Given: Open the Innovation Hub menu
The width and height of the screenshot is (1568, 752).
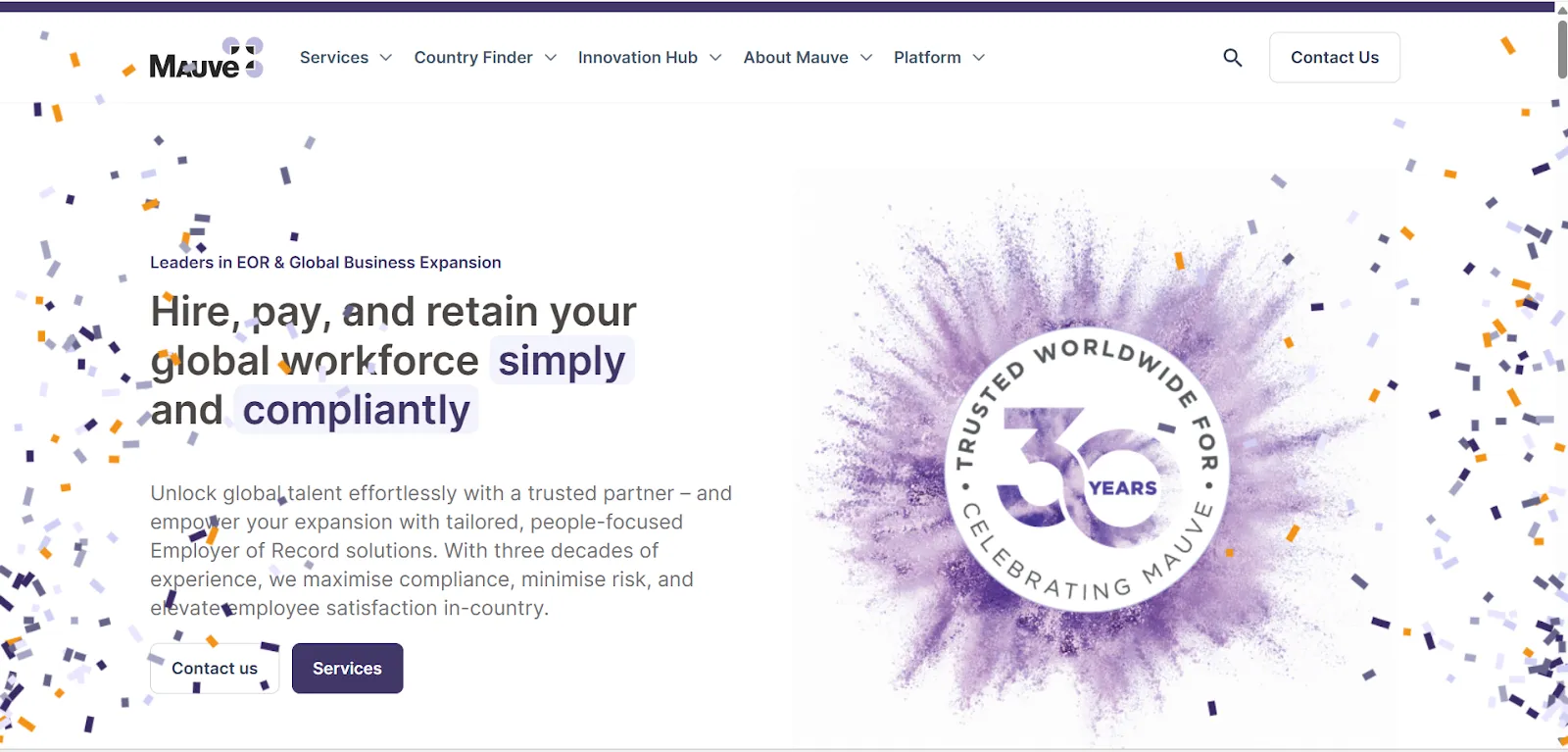Looking at the screenshot, I should pyautogui.click(x=638, y=58).
